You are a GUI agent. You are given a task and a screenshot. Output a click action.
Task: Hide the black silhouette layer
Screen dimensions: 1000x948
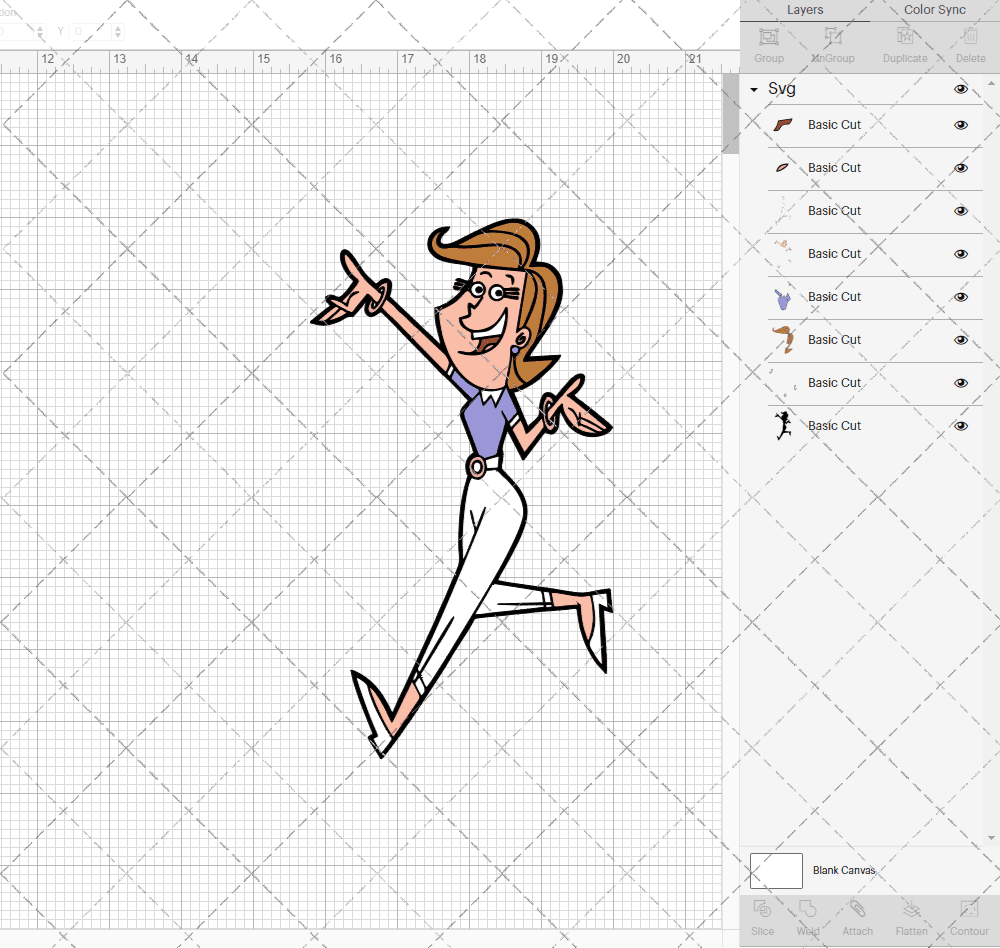[x=960, y=426]
